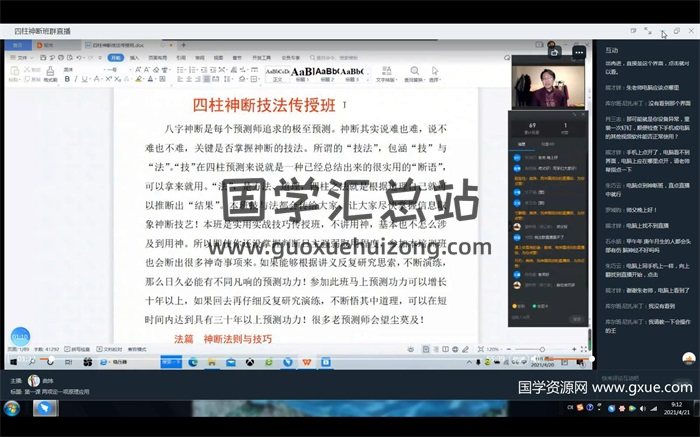Apply the 正文 body text style
The width and height of the screenshot is (700, 437).
(277, 72)
